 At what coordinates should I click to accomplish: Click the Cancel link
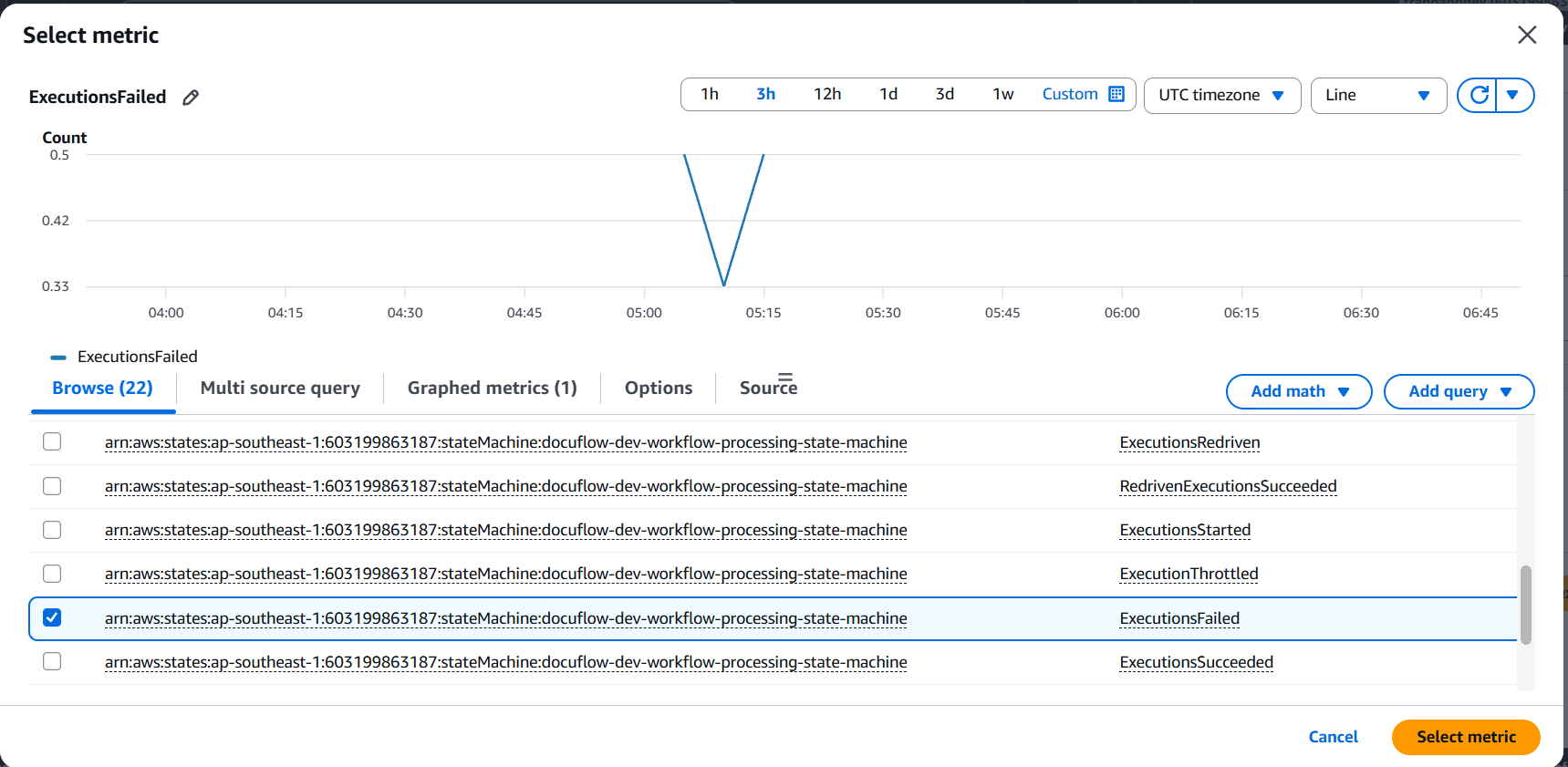(1333, 737)
